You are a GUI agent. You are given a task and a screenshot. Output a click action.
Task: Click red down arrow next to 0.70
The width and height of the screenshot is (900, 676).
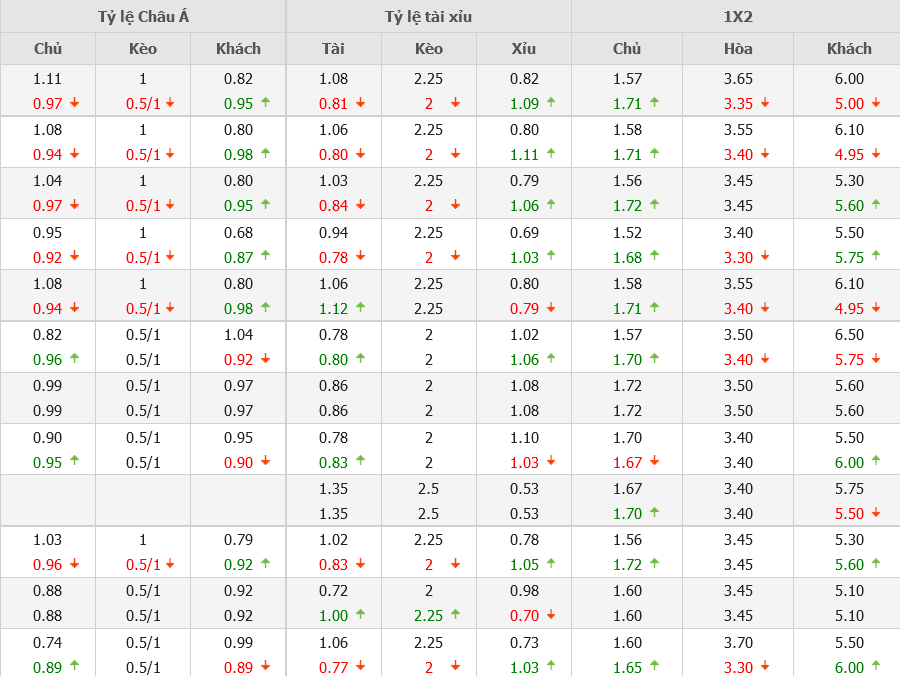[551, 616]
